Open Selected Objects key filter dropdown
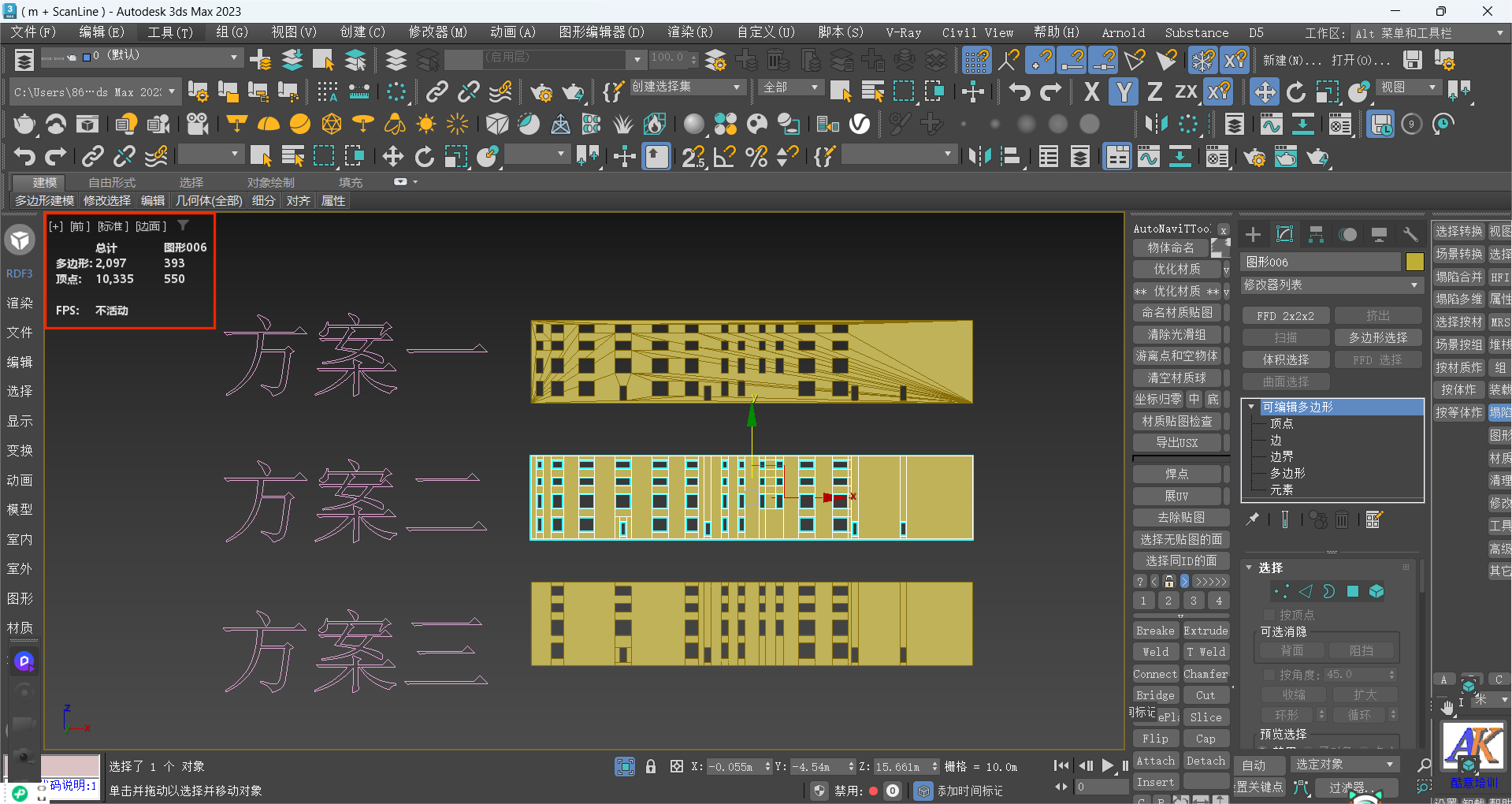Viewport: 1512px width, 804px height. (1344, 765)
